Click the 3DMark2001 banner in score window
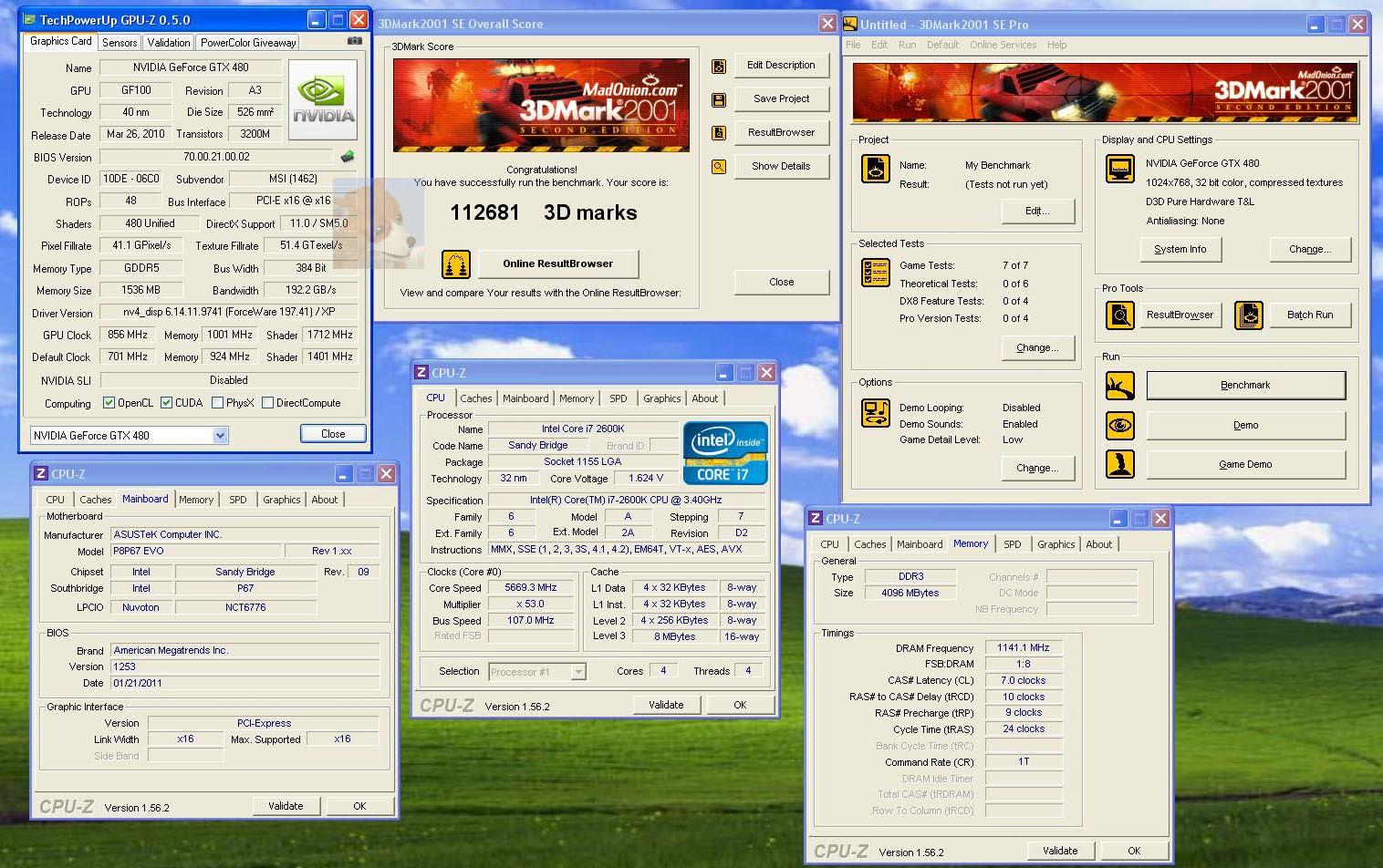This screenshot has height=868, width=1383. 541,105
